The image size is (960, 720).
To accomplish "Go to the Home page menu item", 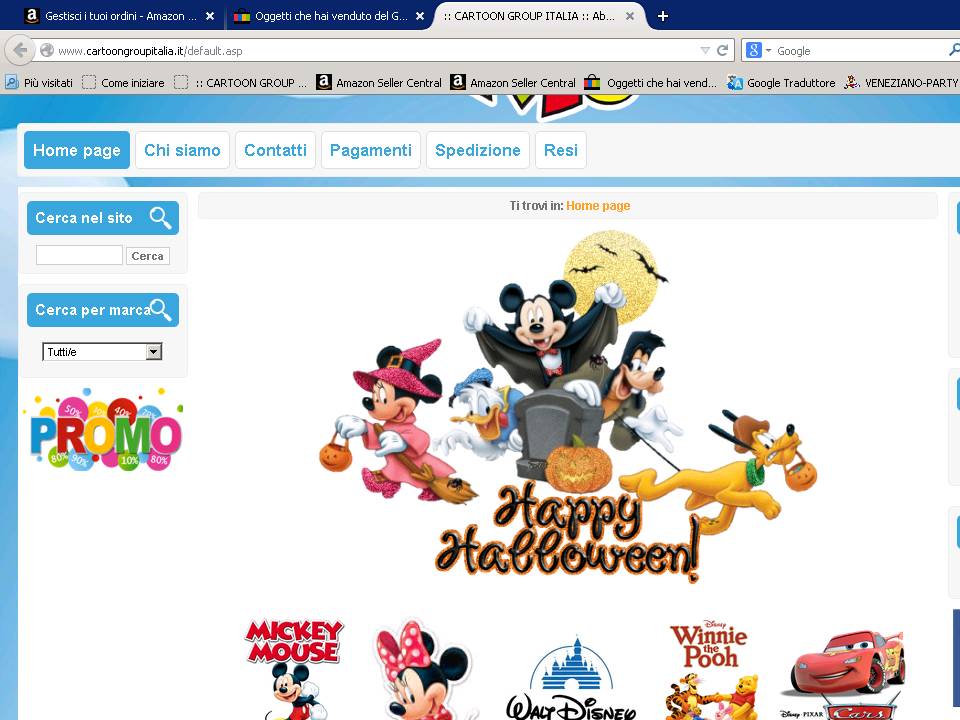I will [77, 150].
